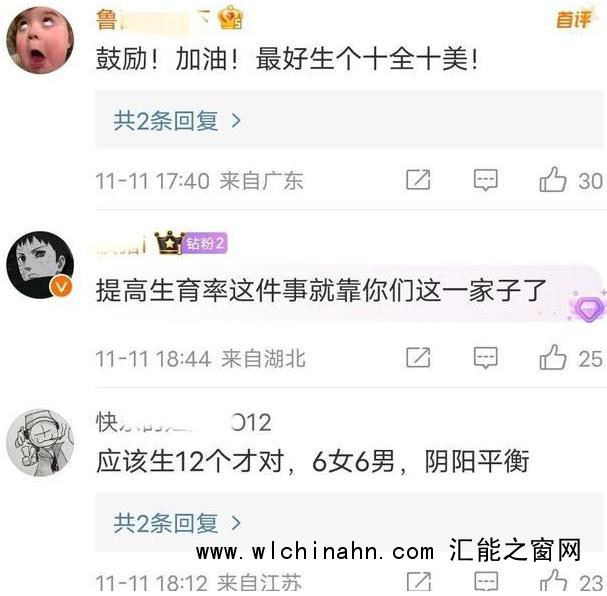Open username starting with 快 ending 012
This screenshot has width=607, height=596.
[x=184, y=422]
